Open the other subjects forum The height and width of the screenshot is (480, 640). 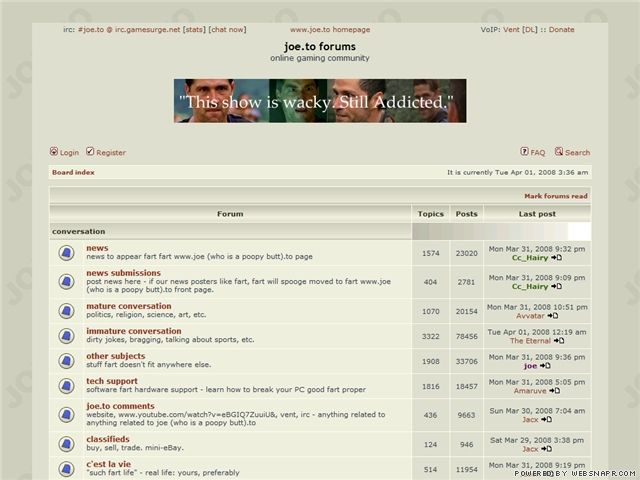pos(116,356)
